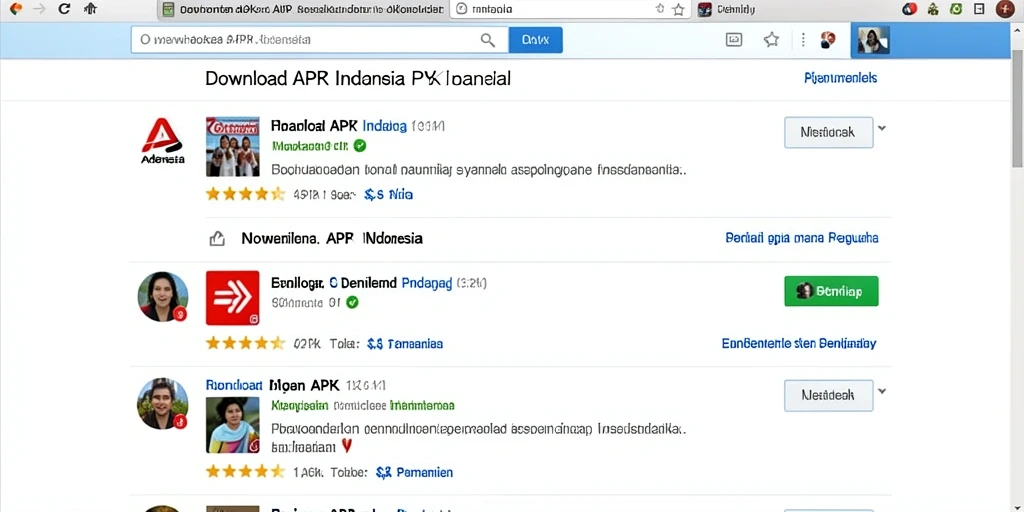The image size is (1024, 512).
Task: Click the red arrow app icon
Action: (x=232, y=298)
